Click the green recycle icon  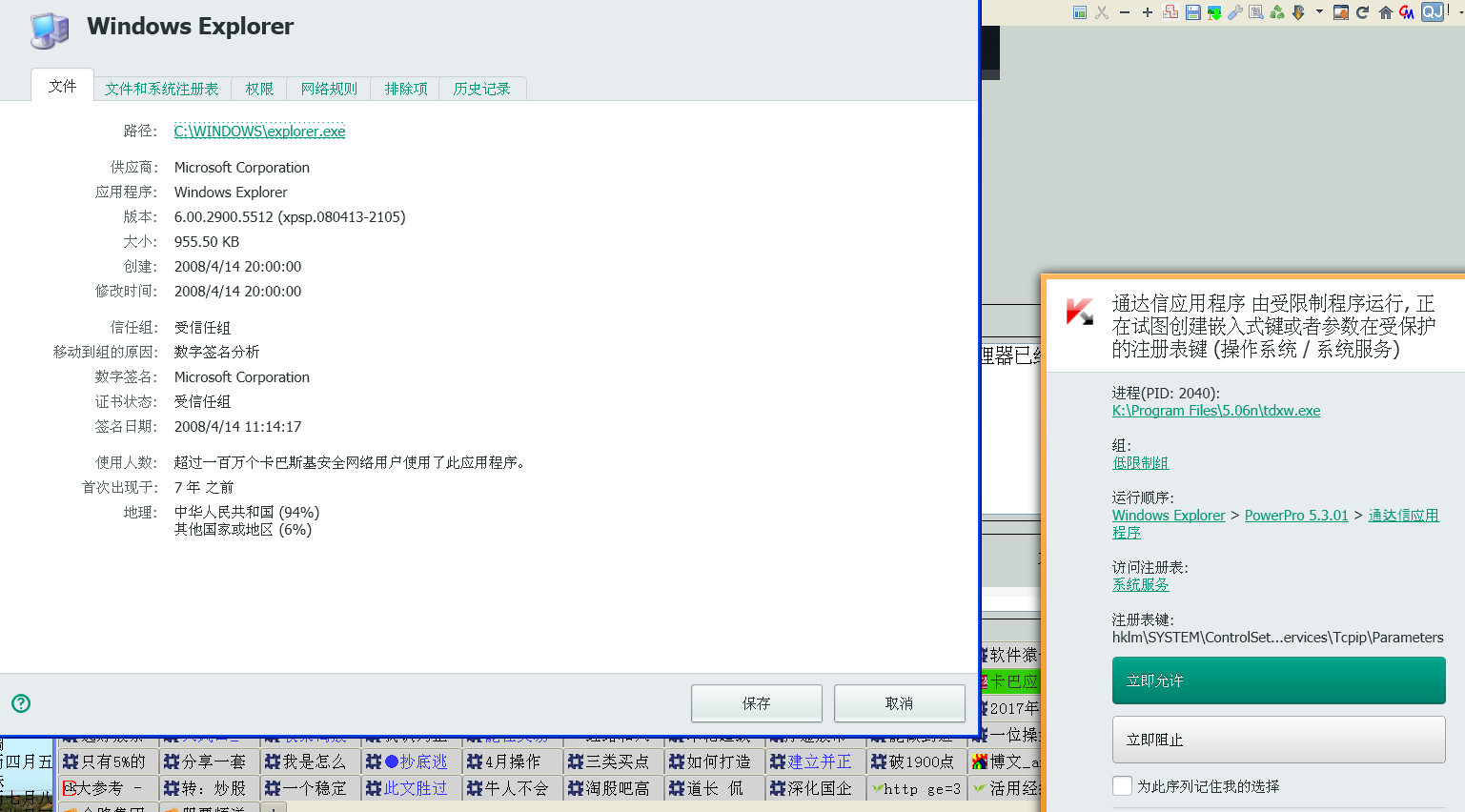[1277, 12]
